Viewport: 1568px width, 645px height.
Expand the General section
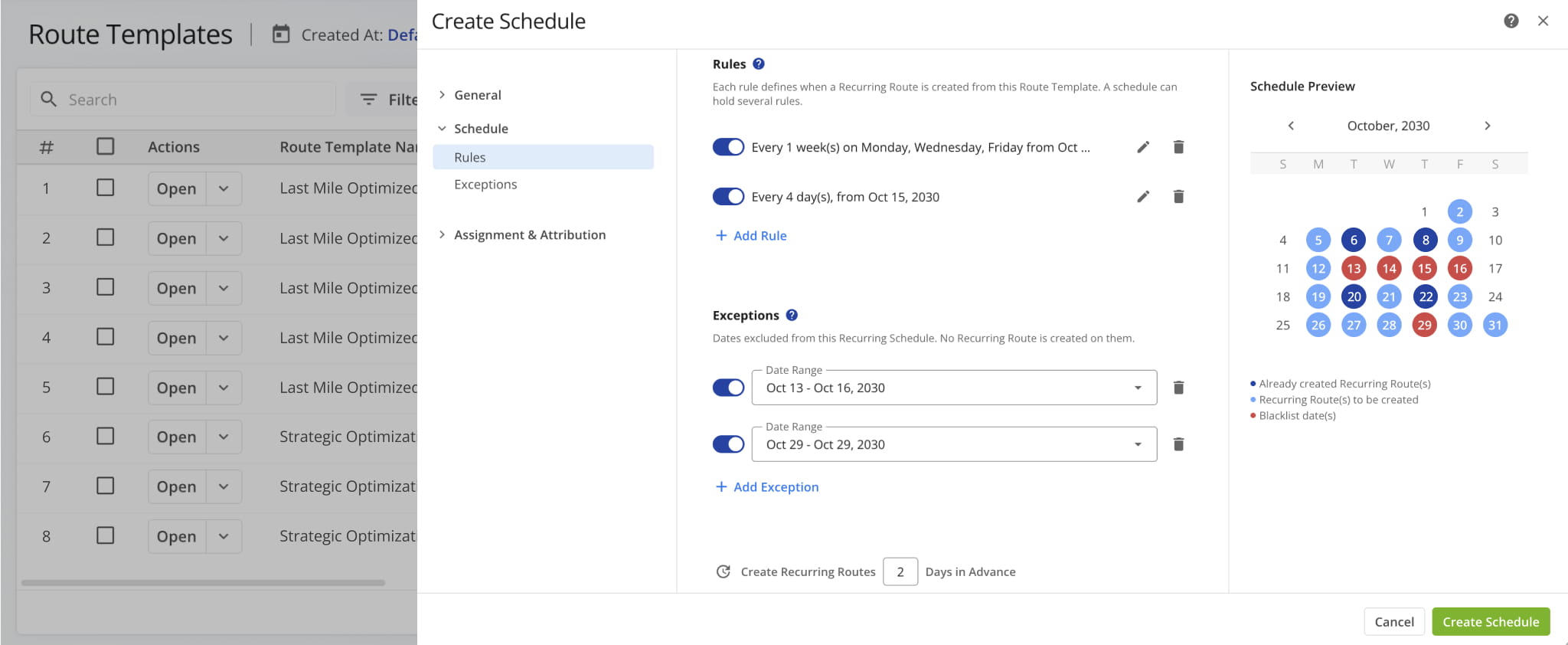click(x=470, y=95)
